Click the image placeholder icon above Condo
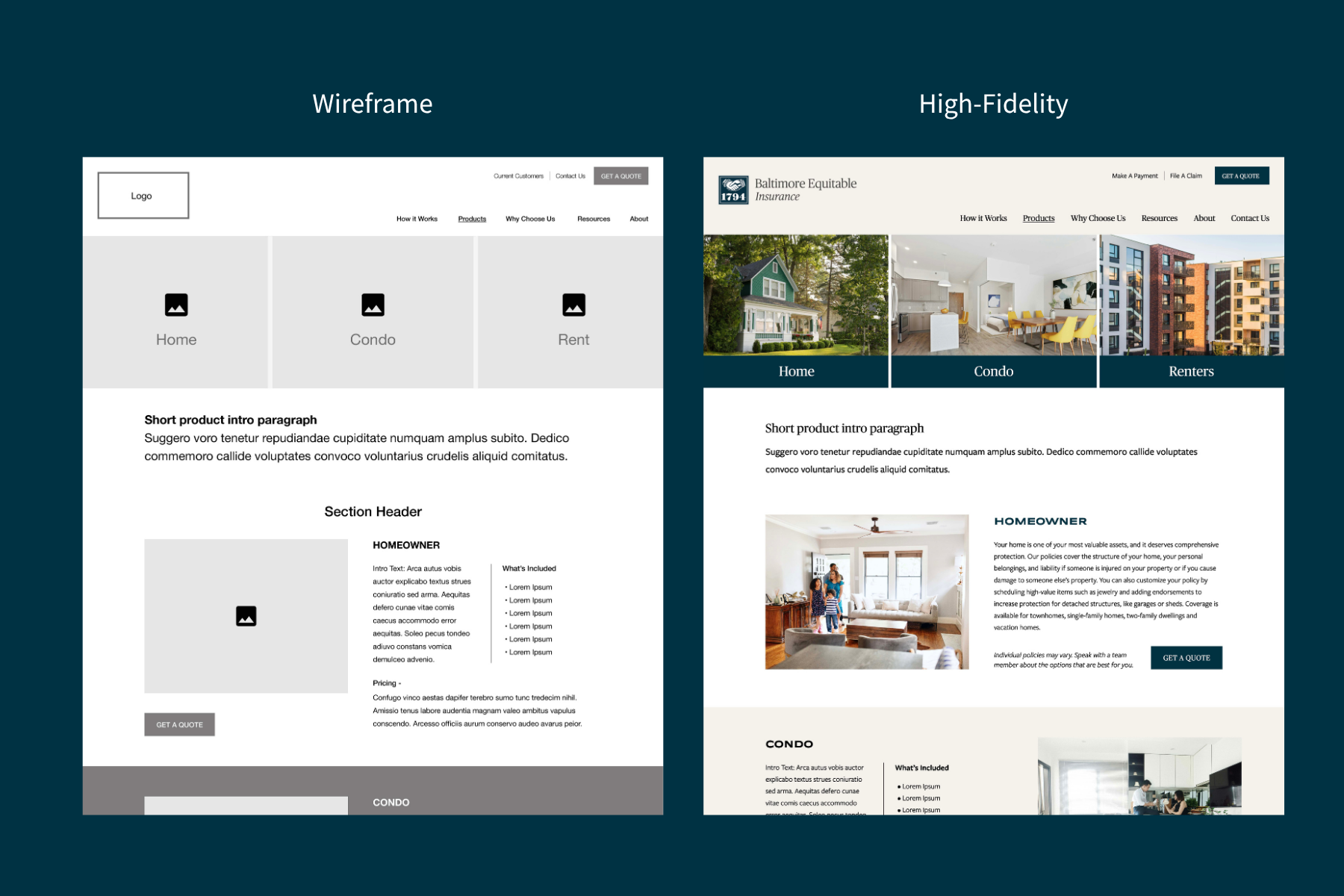This screenshot has width=1344, height=896. 373,305
